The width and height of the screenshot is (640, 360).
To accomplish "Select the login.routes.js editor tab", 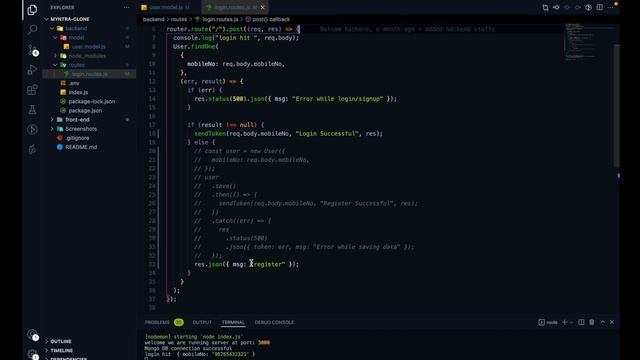I will click(236, 7).
